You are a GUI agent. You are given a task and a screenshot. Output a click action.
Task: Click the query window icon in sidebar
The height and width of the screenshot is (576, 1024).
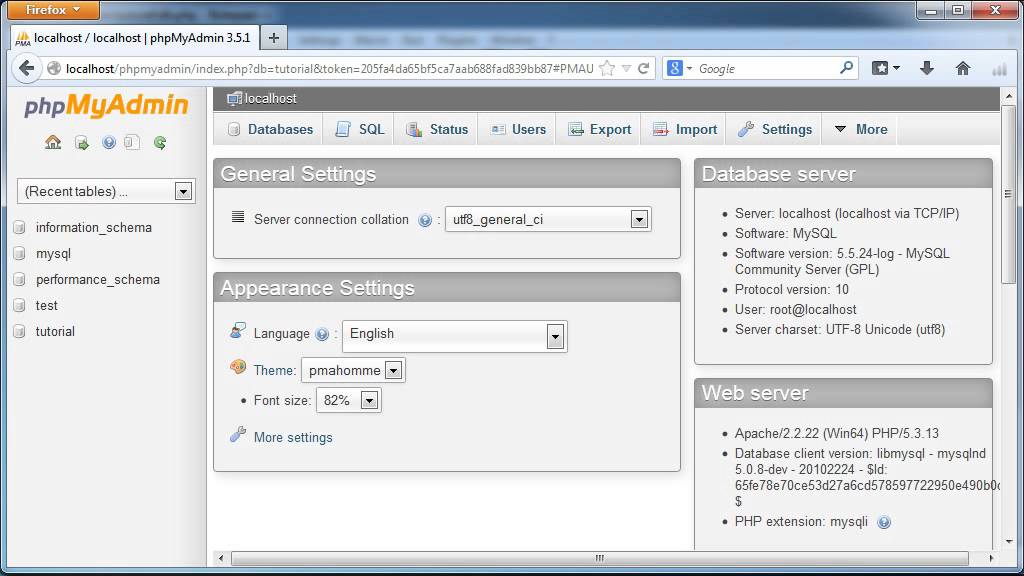(x=133, y=142)
